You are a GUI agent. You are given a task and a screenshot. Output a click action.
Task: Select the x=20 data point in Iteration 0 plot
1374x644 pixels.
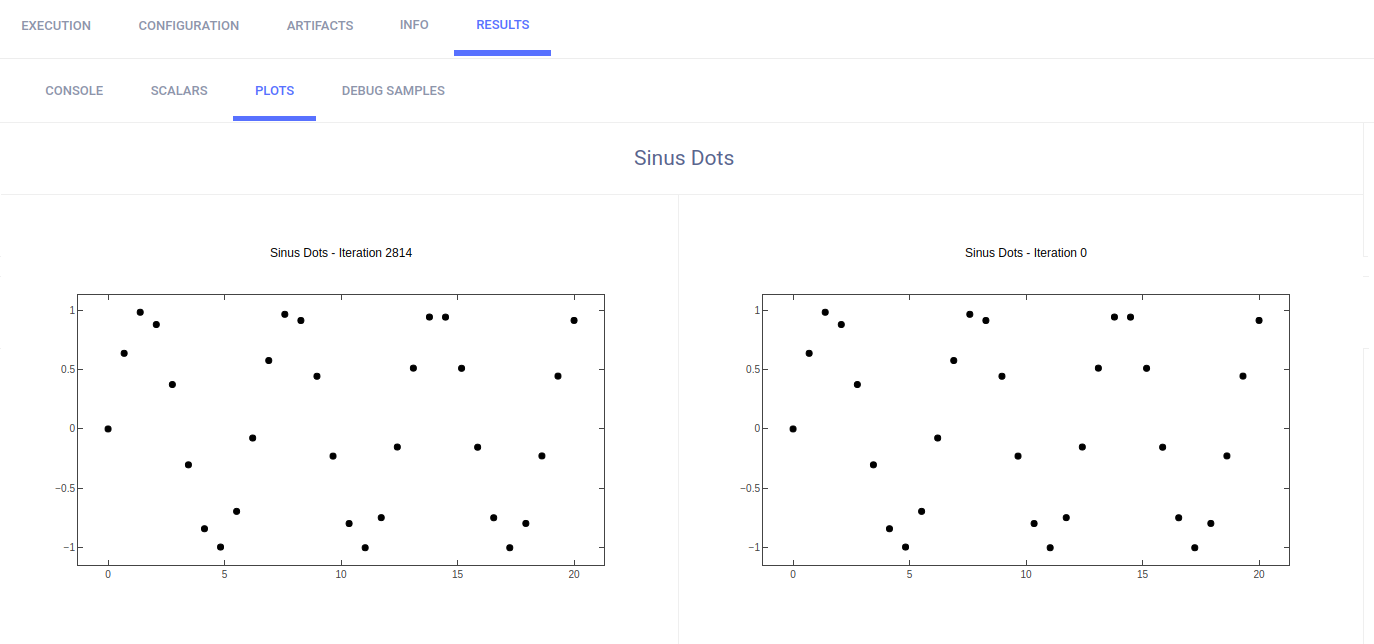coord(1259,320)
